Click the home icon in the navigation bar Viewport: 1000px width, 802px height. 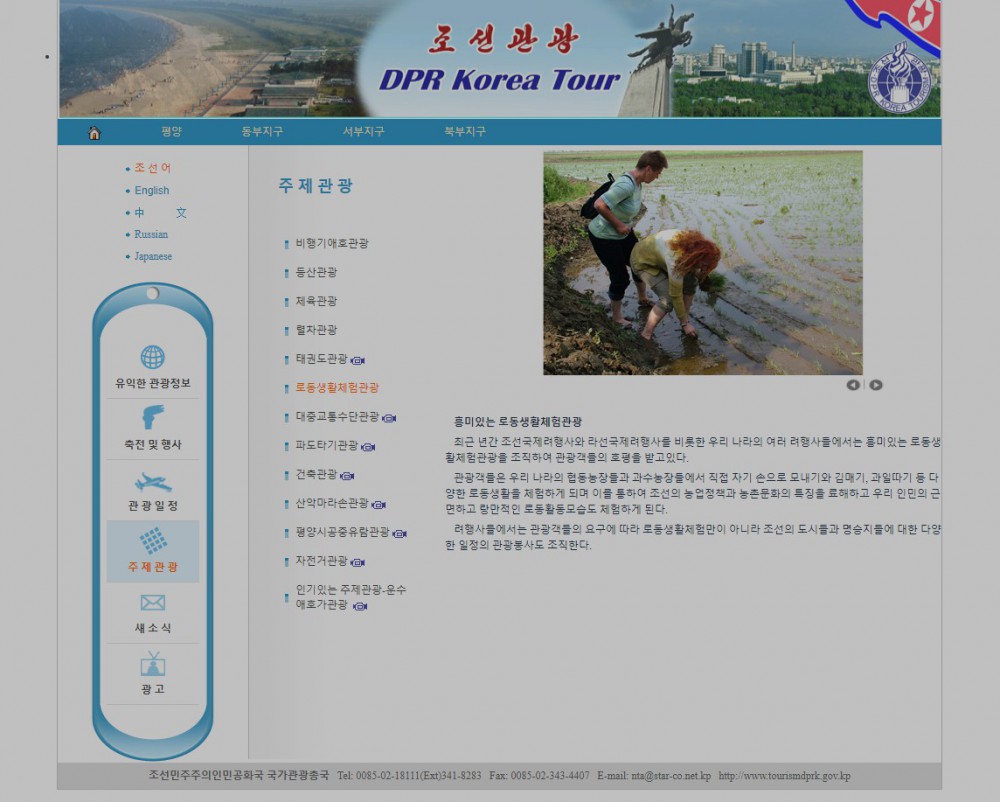click(94, 131)
